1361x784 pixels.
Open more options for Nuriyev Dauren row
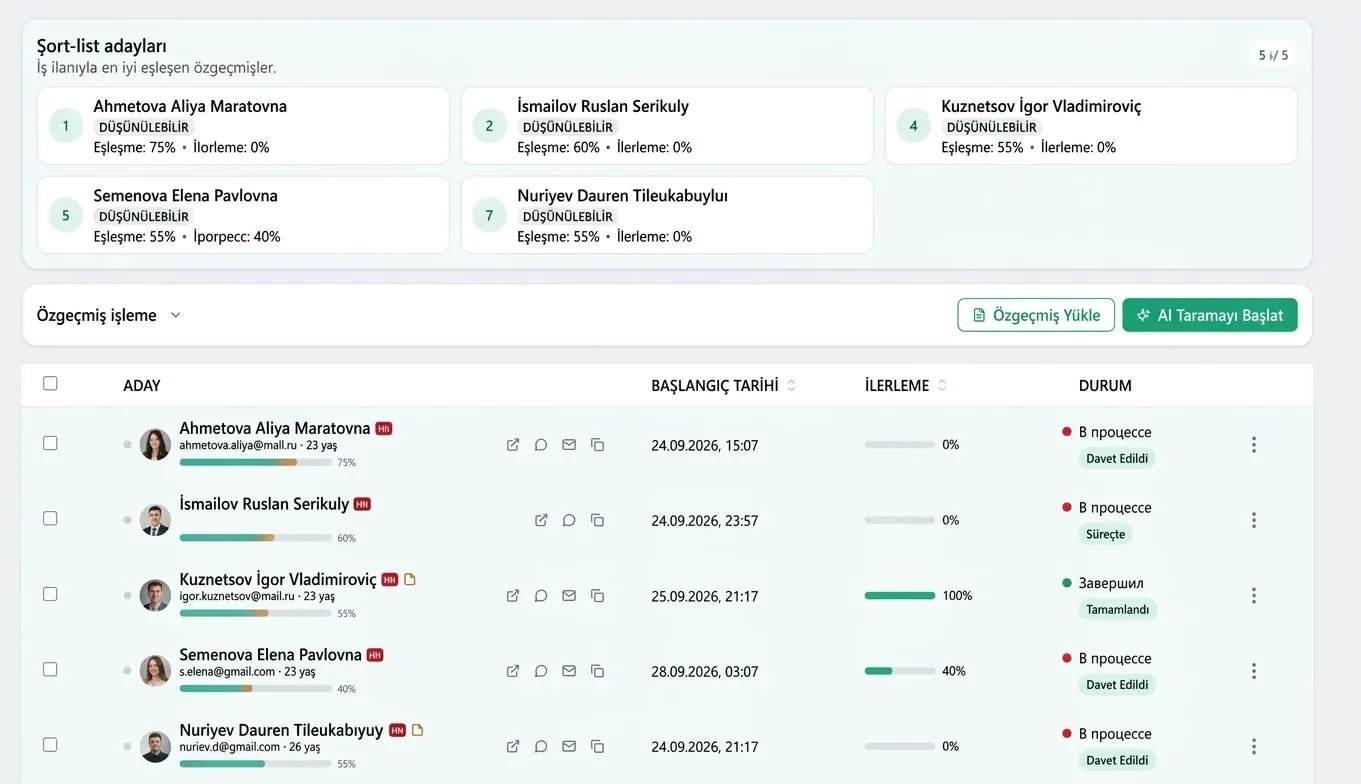[x=1254, y=746]
